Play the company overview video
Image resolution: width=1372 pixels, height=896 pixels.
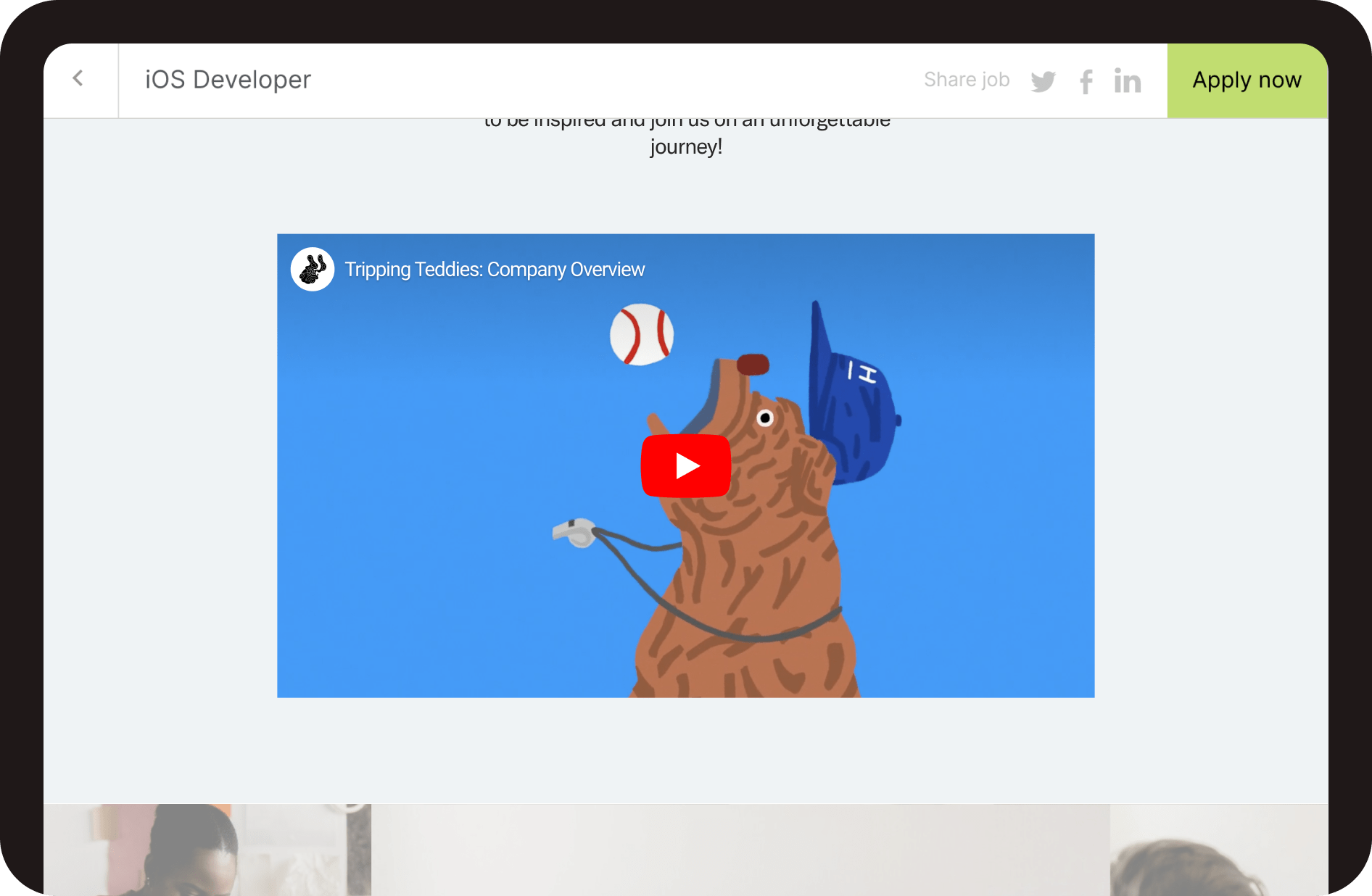pyautogui.click(x=685, y=466)
